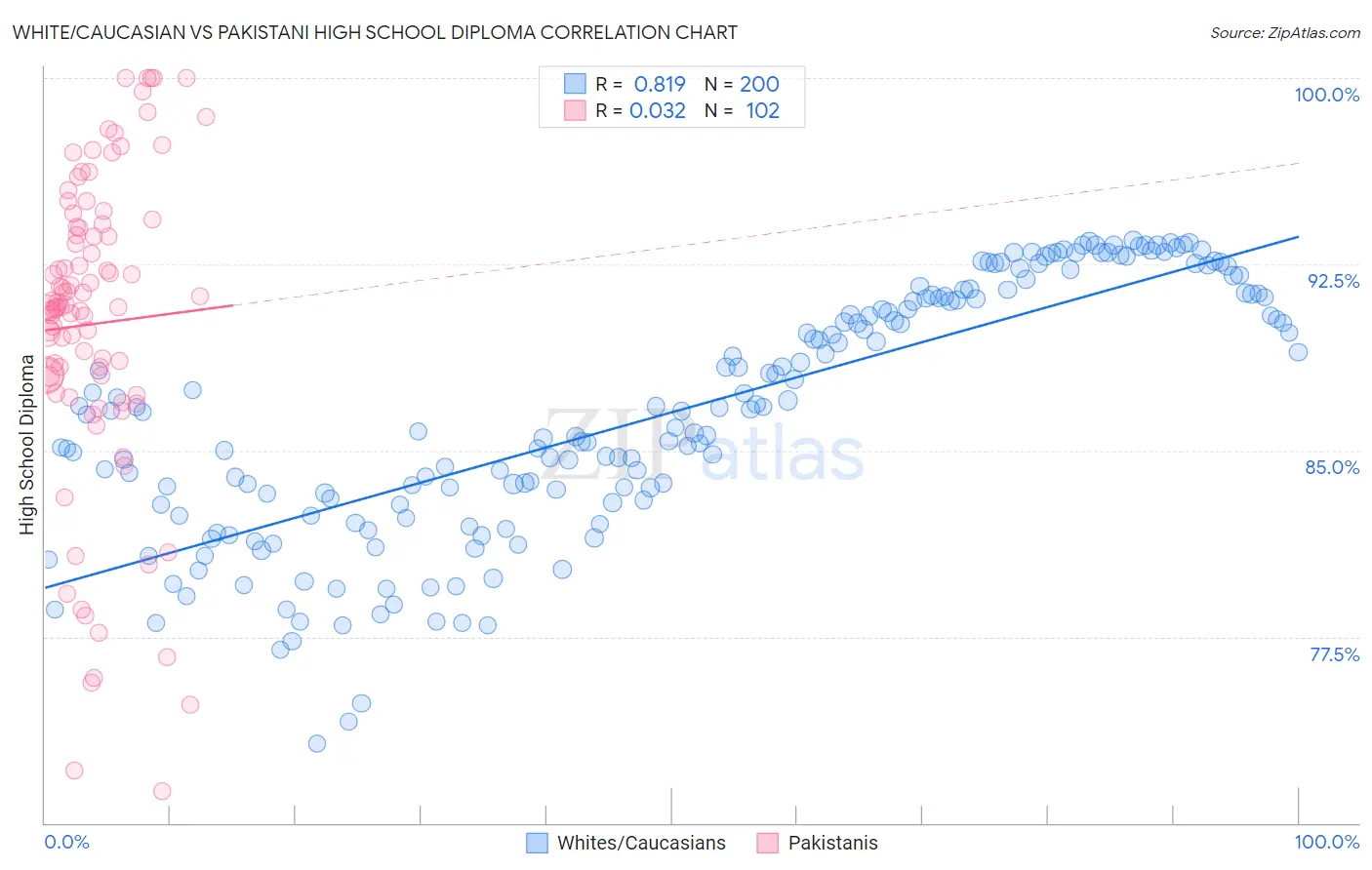Image resolution: width=1372 pixels, height=870 pixels.
Task: Click the 0.0% x-axis label
Action: (66, 842)
